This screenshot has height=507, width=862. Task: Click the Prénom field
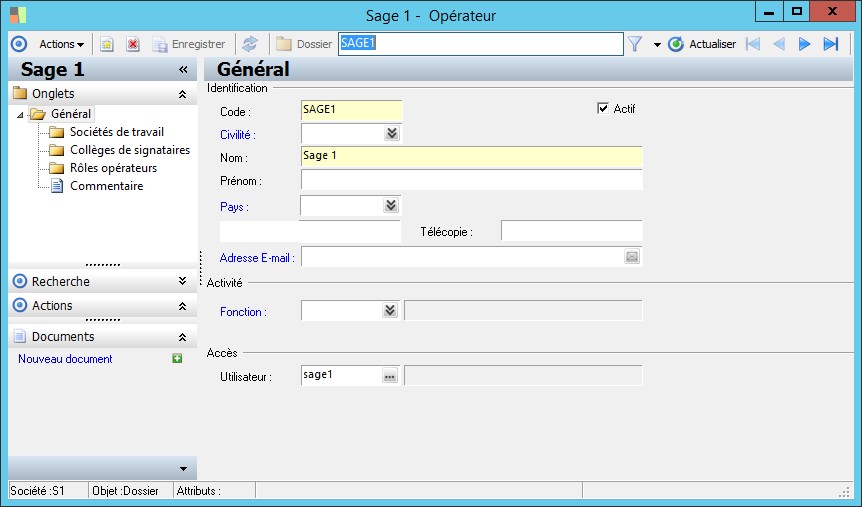point(472,180)
